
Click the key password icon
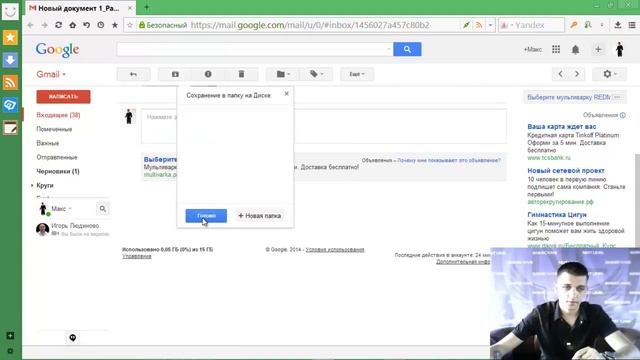[574, 25]
